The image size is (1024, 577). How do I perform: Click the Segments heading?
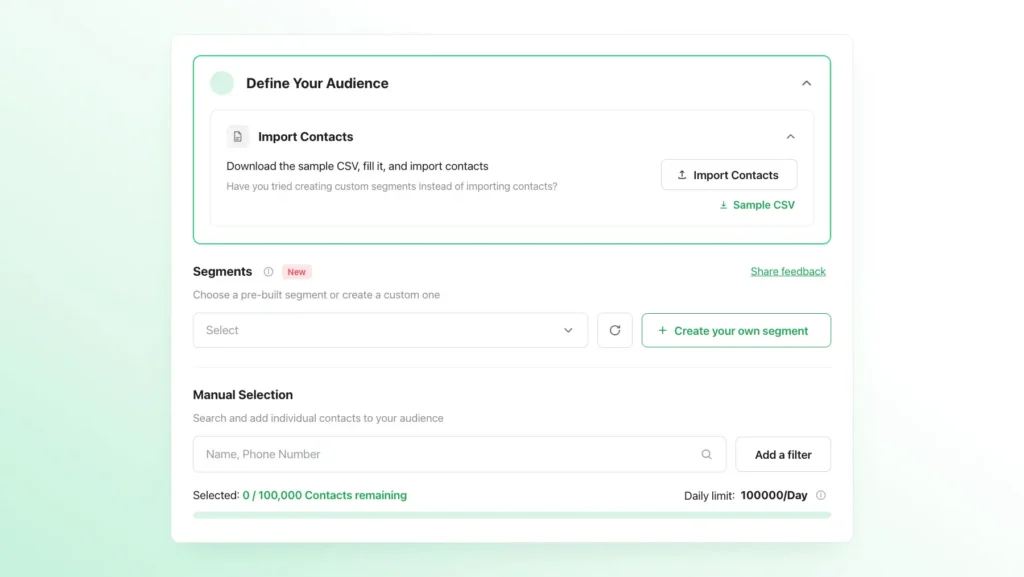[x=222, y=272]
